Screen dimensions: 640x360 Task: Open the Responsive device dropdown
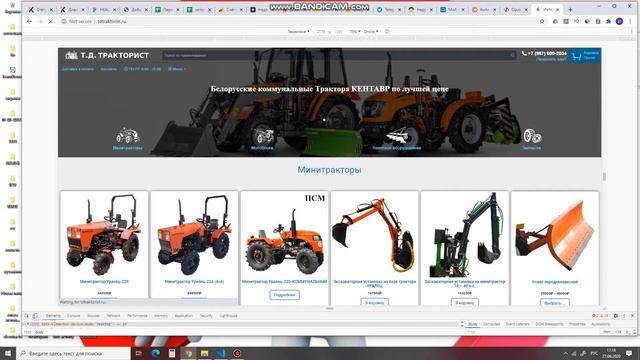coord(298,31)
